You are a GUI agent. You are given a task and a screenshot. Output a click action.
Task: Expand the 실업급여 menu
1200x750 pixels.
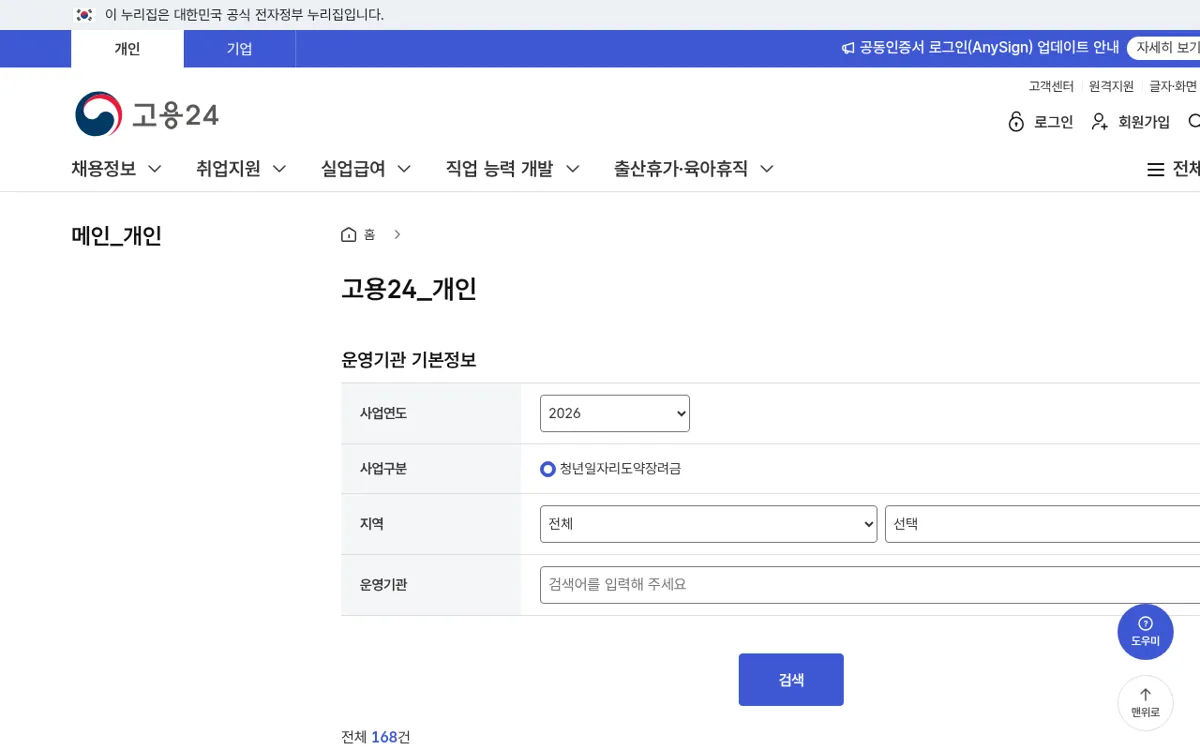point(366,169)
